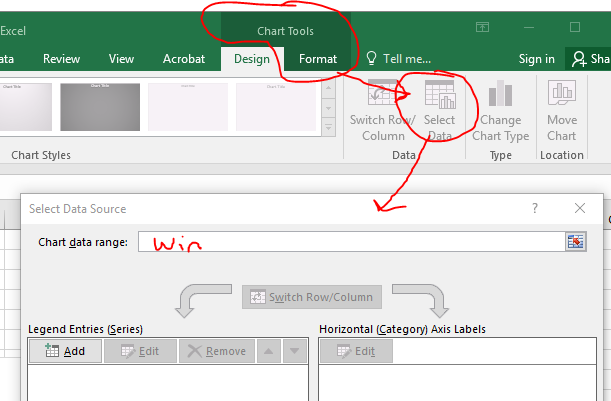The image size is (611, 401).
Task: Click the Tell me search box
Action: tap(400, 59)
